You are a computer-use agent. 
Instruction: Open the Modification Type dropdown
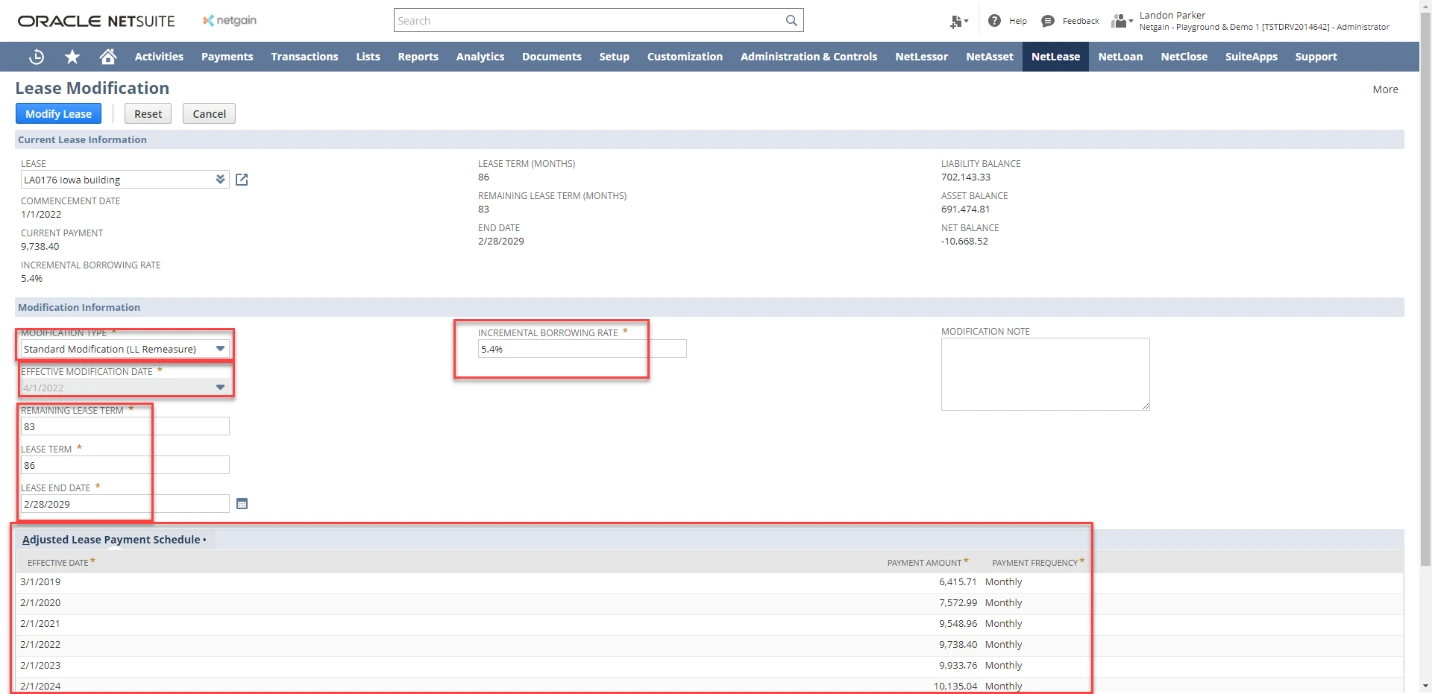(222, 346)
